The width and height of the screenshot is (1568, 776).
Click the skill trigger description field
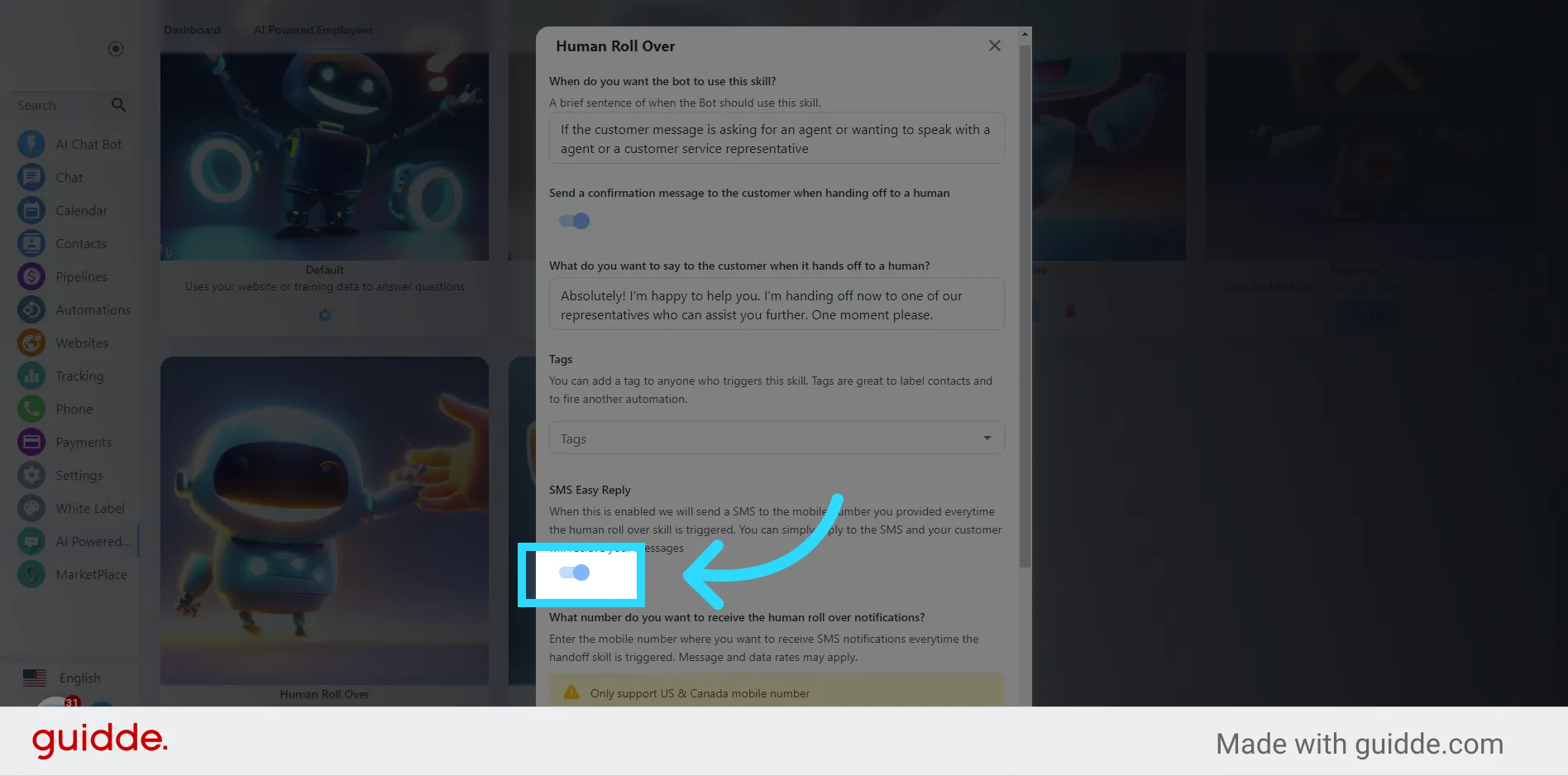coord(777,138)
